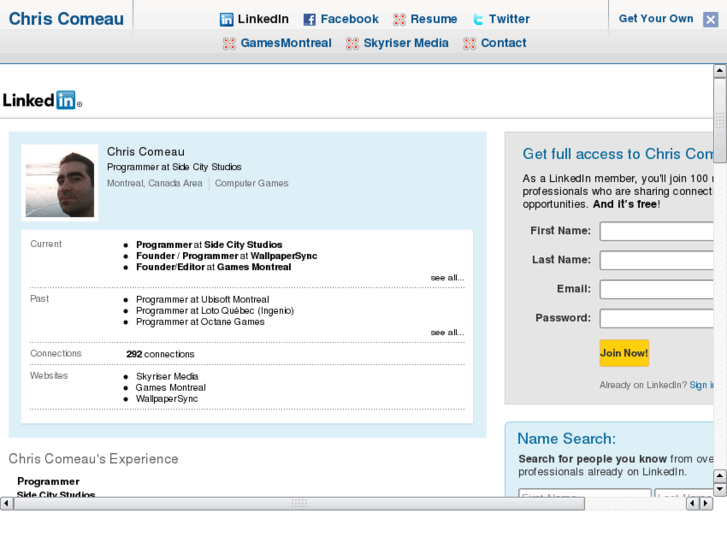This screenshot has height=545, width=727.
Task: Click the Password input field
Action: tap(657, 319)
